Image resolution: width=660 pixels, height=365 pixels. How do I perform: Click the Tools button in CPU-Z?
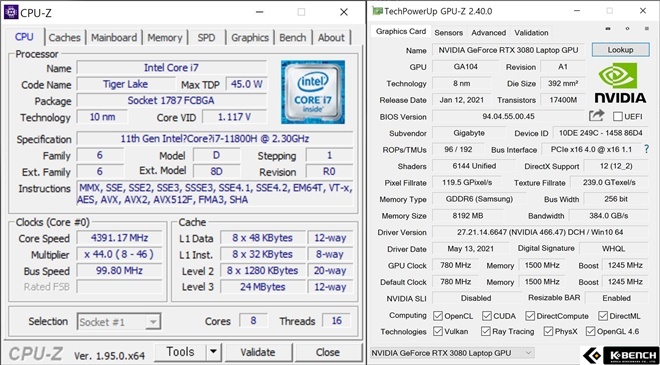180,352
